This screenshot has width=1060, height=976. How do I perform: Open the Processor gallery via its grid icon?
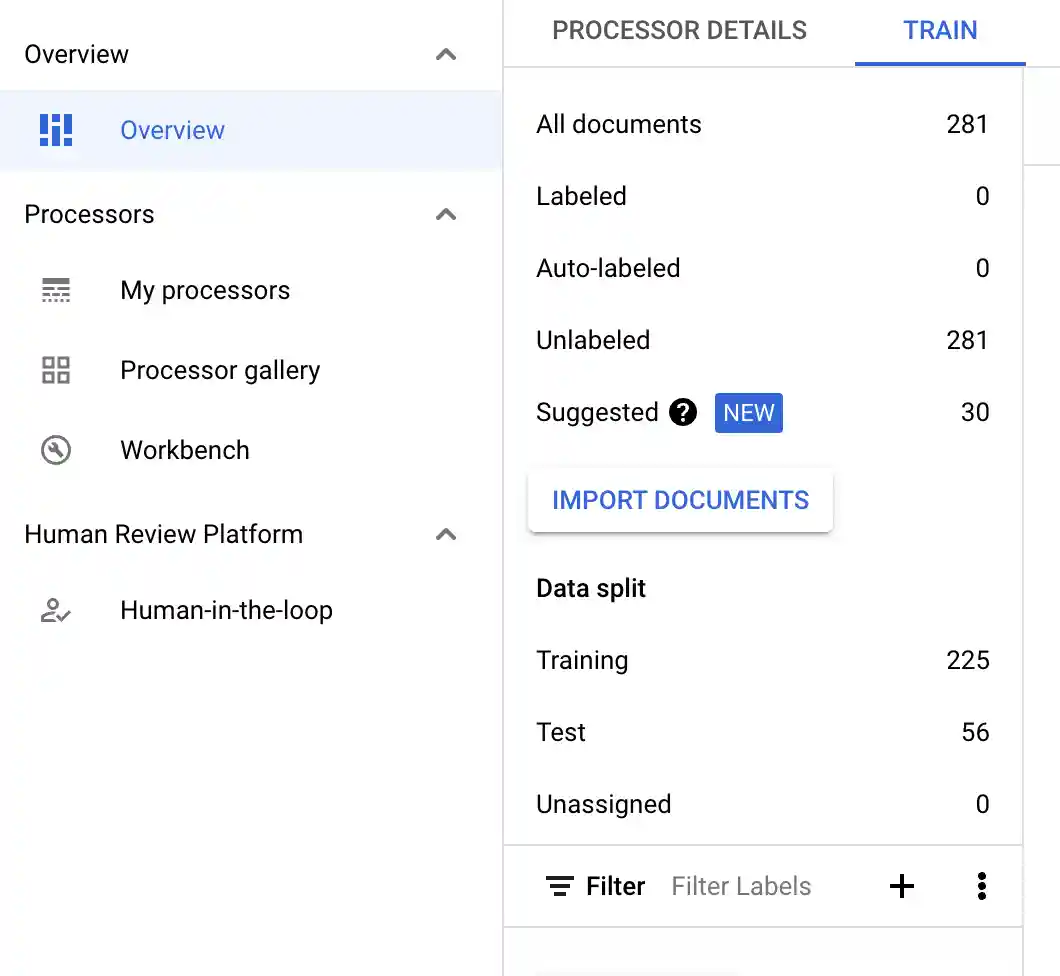tap(56, 370)
